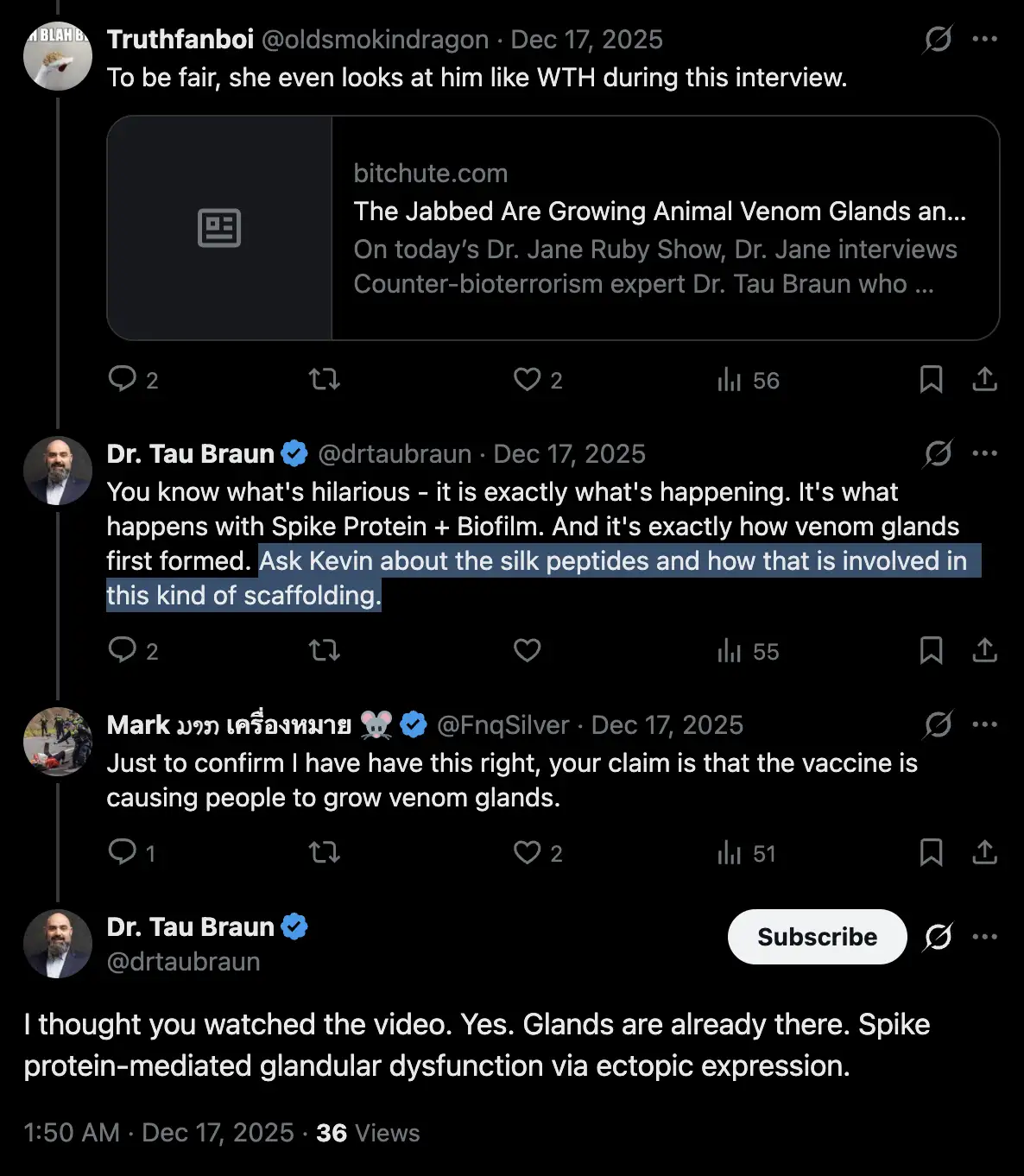The width and height of the screenshot is (1024, 1176).
Task: Open Truthfanboi's profile picture
Action: (x=58, y=57)
